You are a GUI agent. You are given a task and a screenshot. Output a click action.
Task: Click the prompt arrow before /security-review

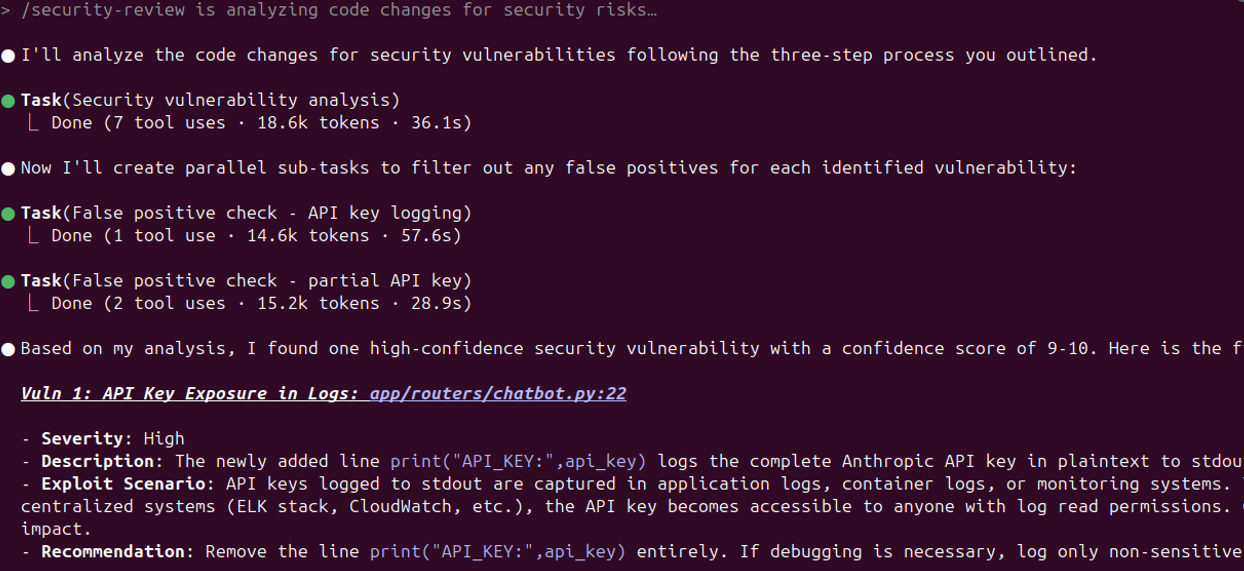click(6, 11)
